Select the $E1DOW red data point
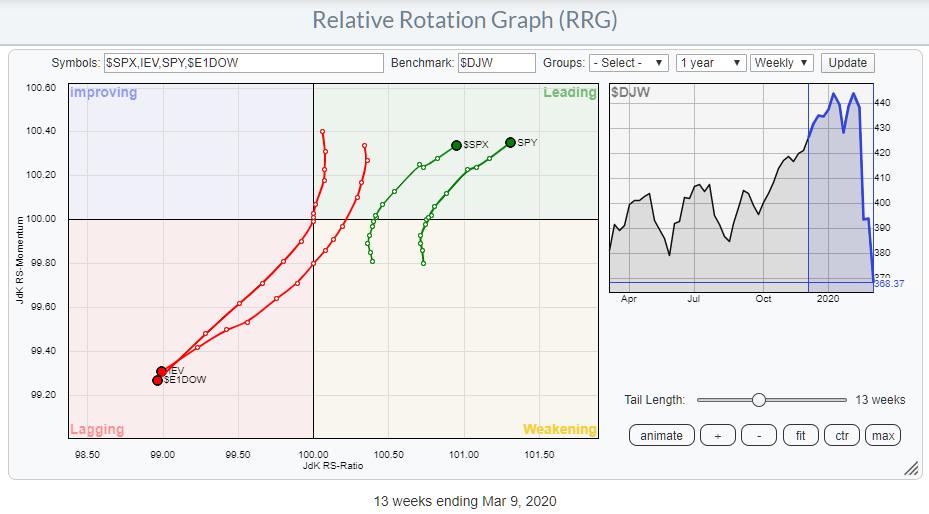The image size is (929, 514). pos(157,380)
